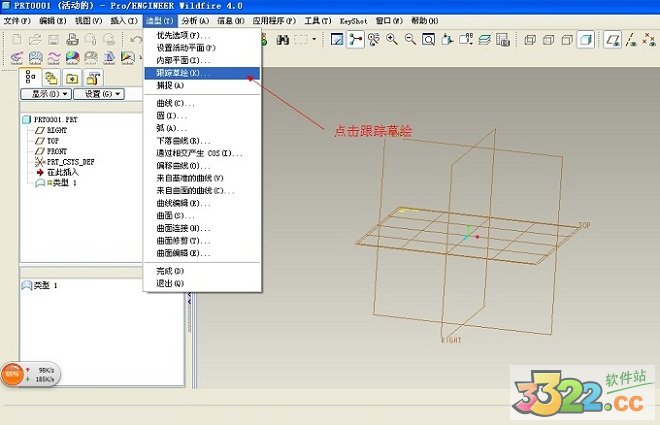The width and height of the screenshot is (660, 425).
Task: Click the Undo arrow icon
Action: click(x=136, y=40)
